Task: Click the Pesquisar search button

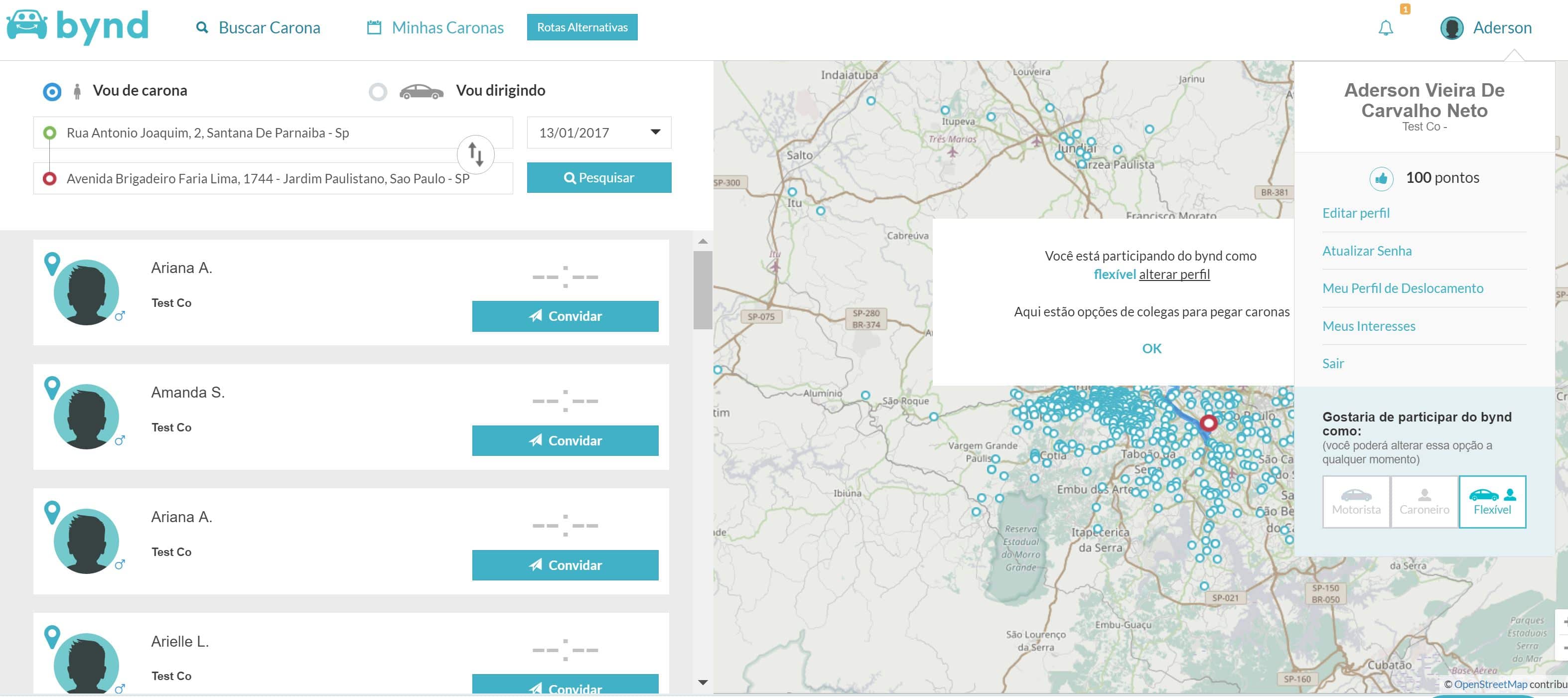Action: point(599,178)
